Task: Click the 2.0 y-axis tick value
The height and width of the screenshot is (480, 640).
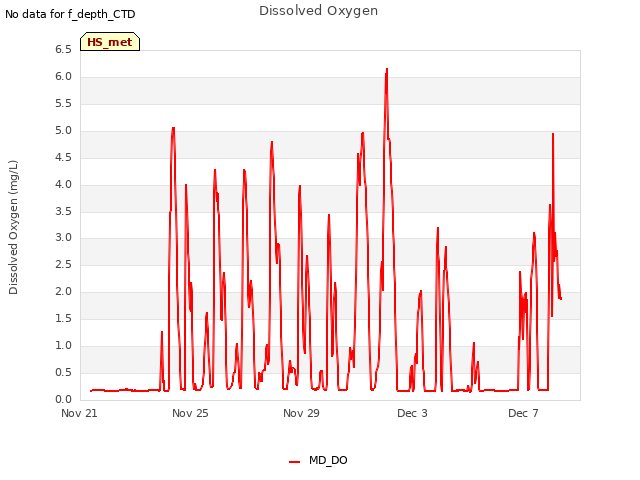Action: coord(63,291)
